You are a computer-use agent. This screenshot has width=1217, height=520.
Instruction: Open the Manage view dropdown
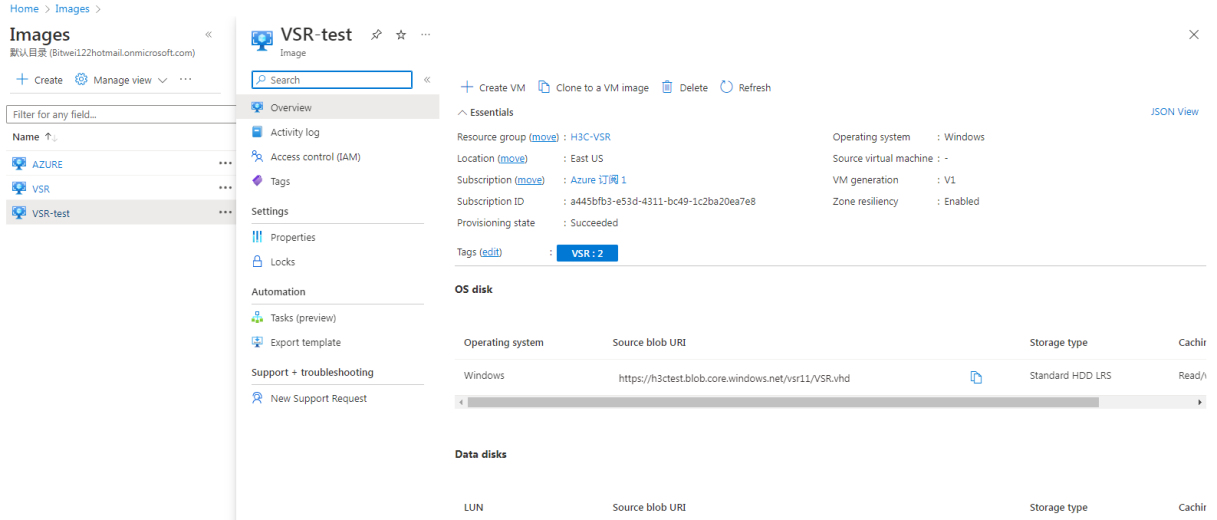[121, 80]
